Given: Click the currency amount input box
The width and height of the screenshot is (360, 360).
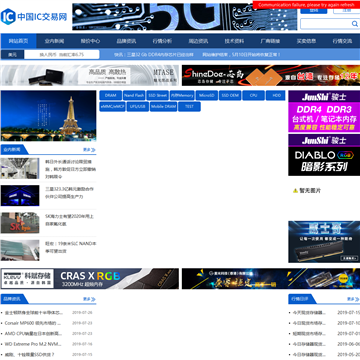Looking at the screenshot, I should point(62,54).
